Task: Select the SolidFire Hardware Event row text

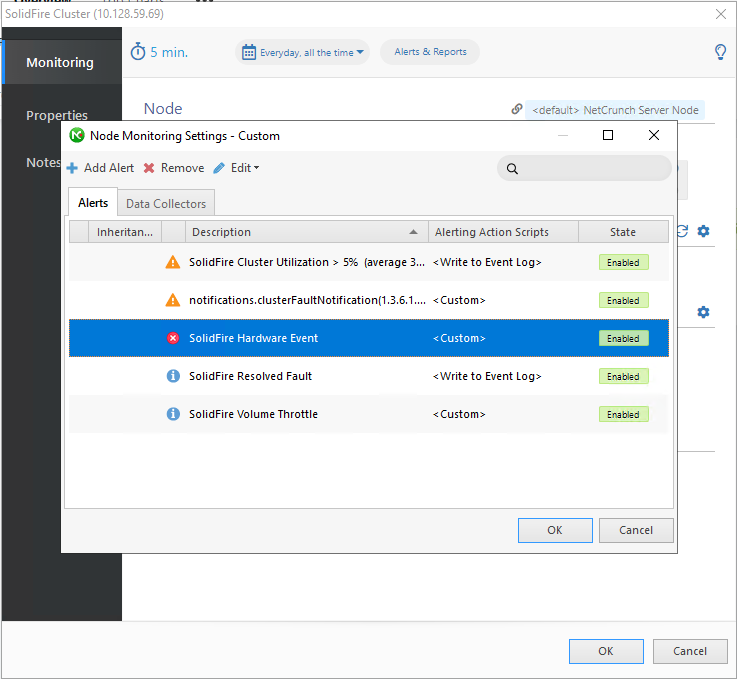Action: pos(253,338)
